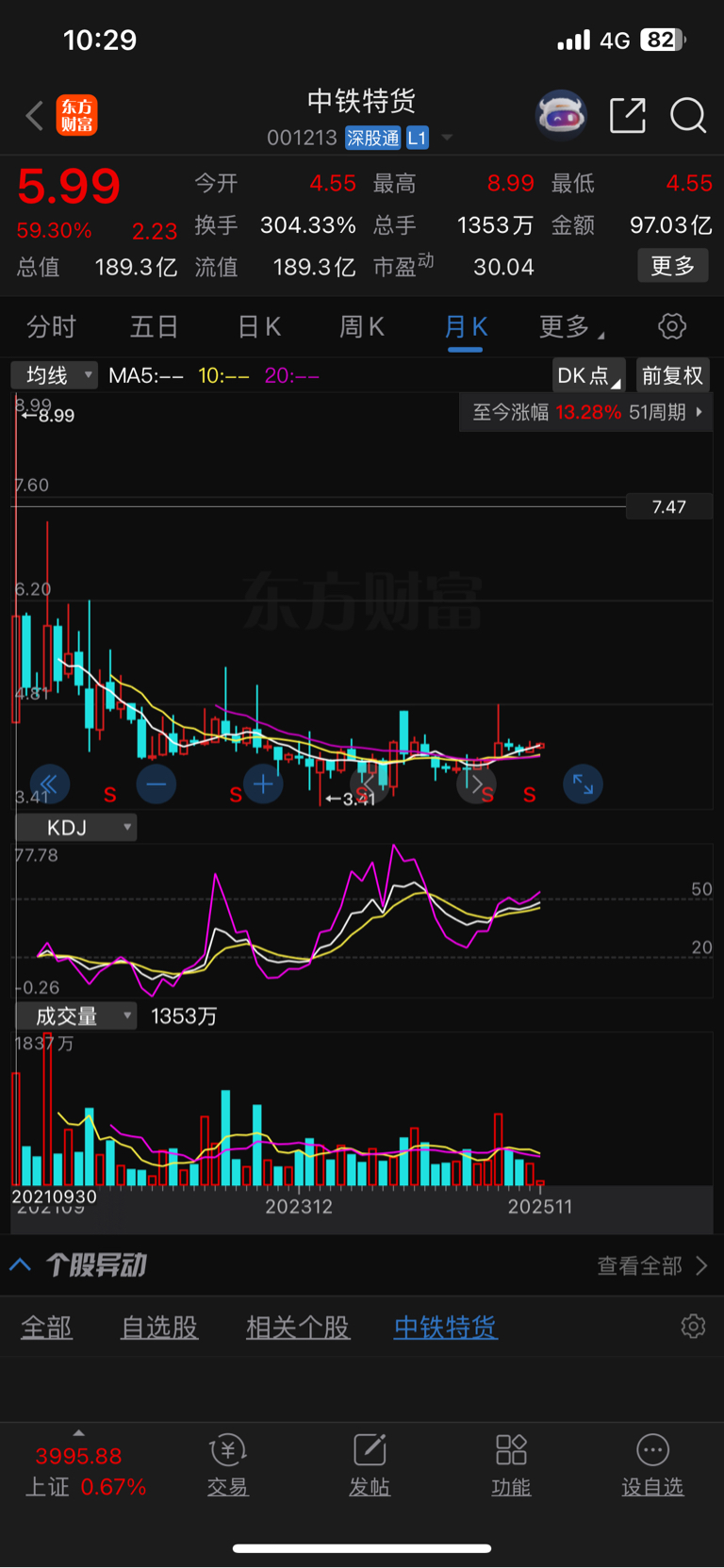Toggle DK点 signal display

589,375
